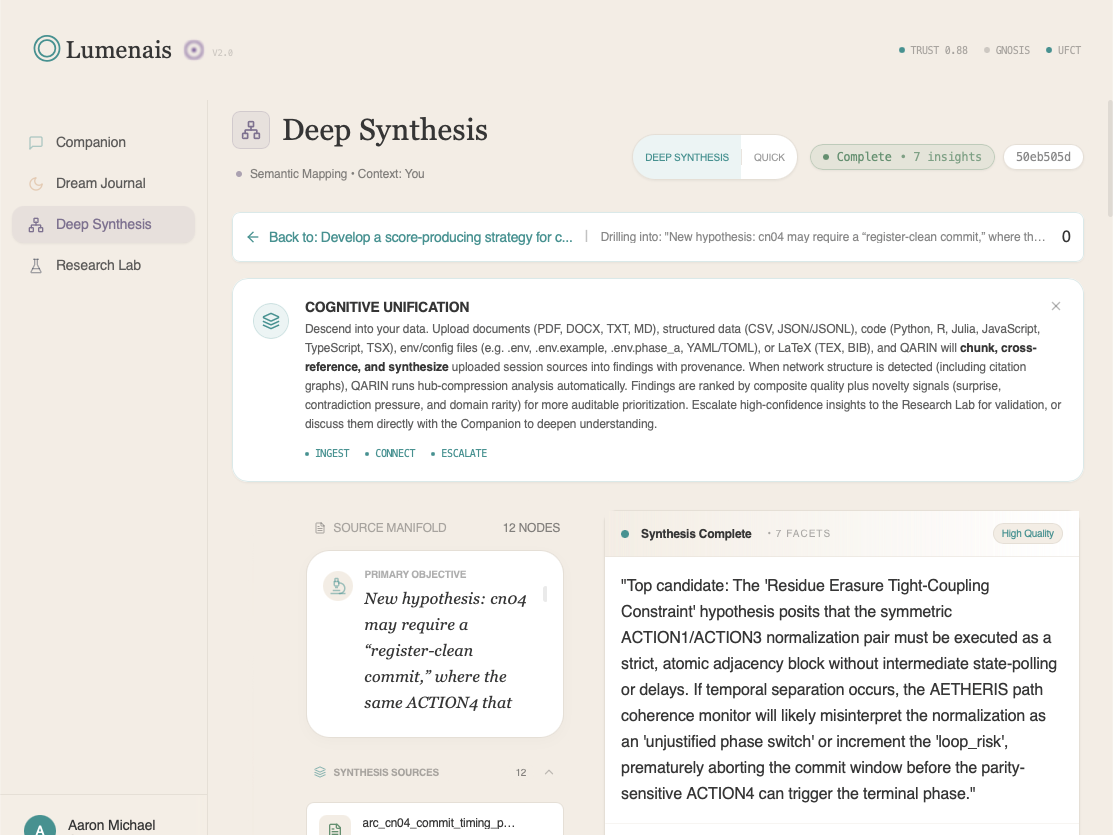Go back to Develop a score-producing strategy
The height and width of the screenshot is (835, 1113).
pos(420,237)
